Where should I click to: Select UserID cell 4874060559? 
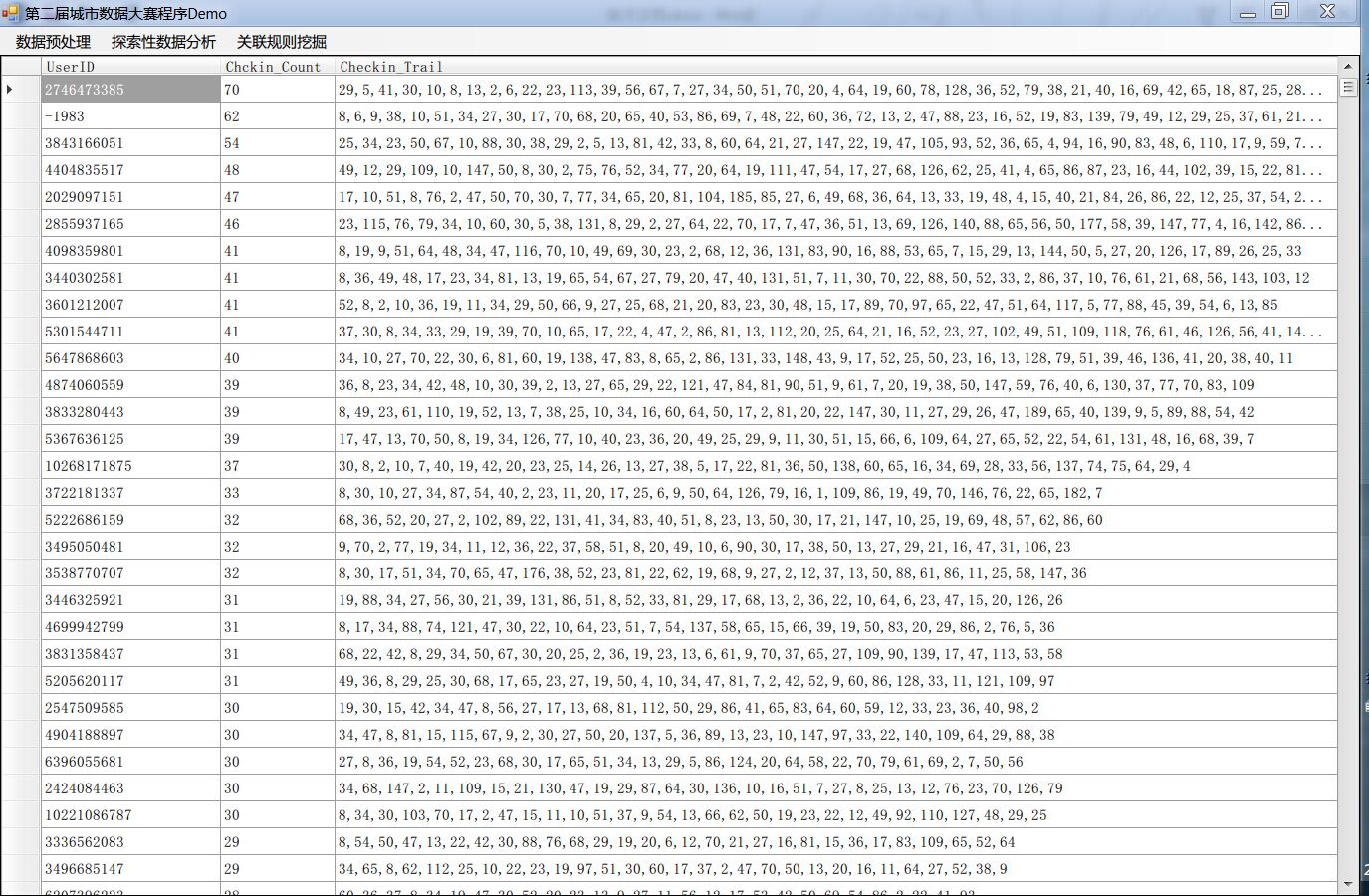pyautogui.click(x=130, y=385)
